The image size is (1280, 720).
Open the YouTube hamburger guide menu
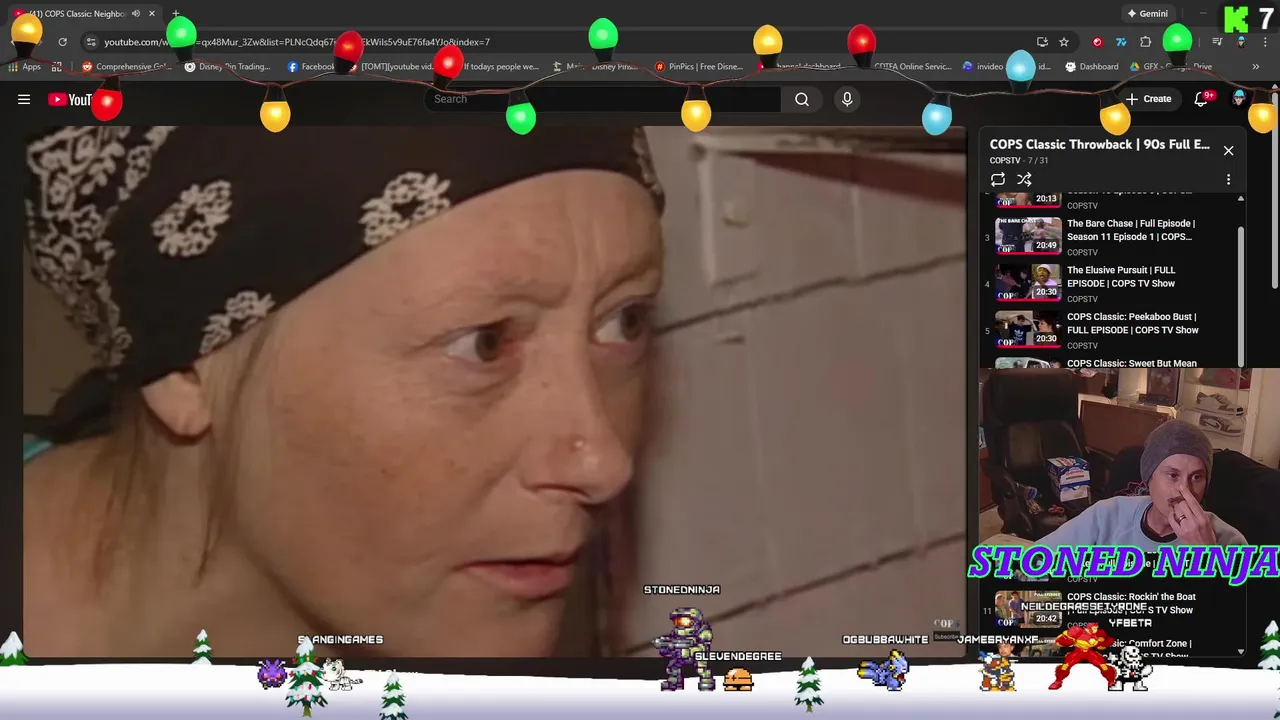click(x=24, y=99)
